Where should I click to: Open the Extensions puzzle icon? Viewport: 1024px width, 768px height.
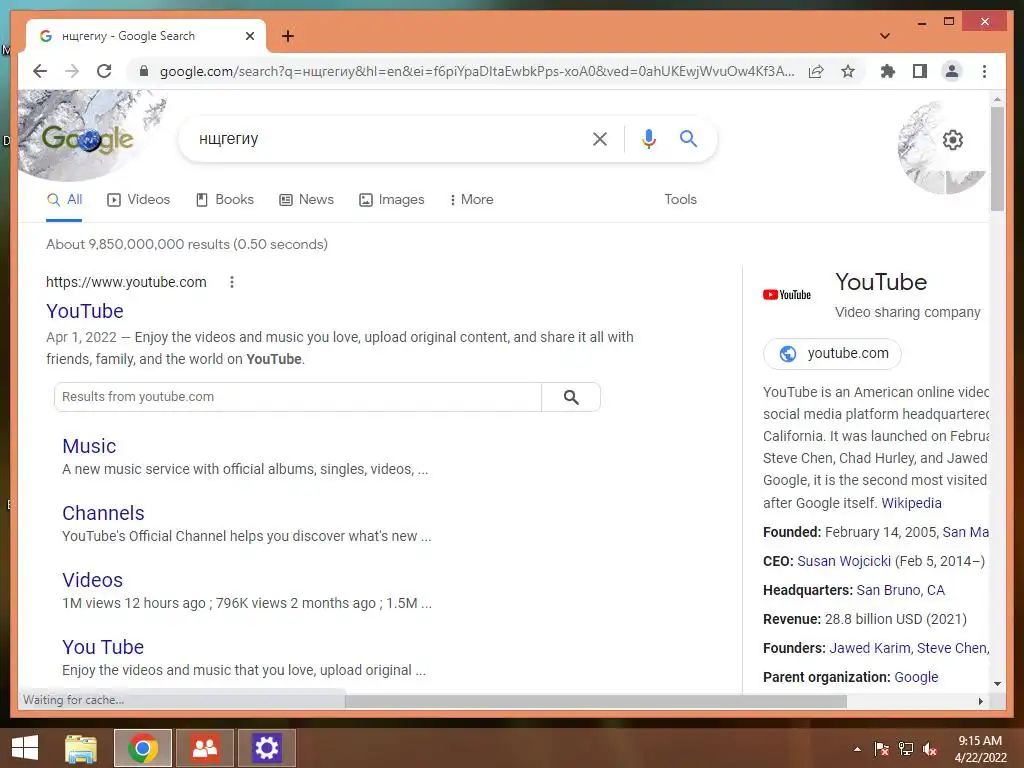coord(888,71)
